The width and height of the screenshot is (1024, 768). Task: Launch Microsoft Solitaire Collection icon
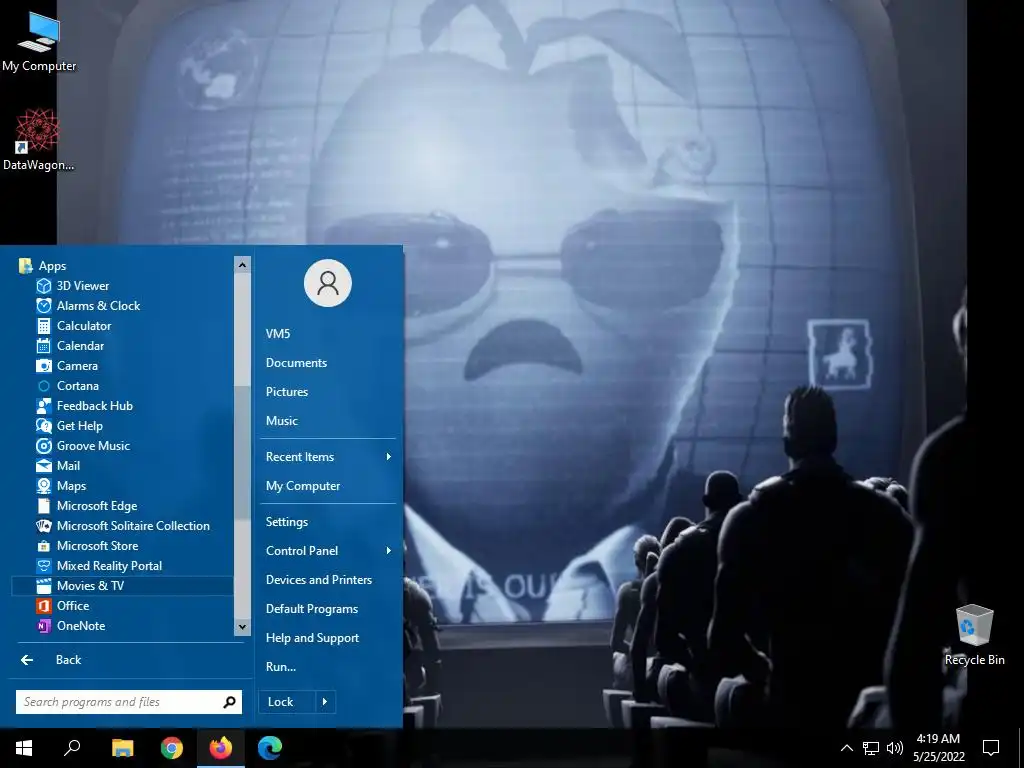pos(44,526)
